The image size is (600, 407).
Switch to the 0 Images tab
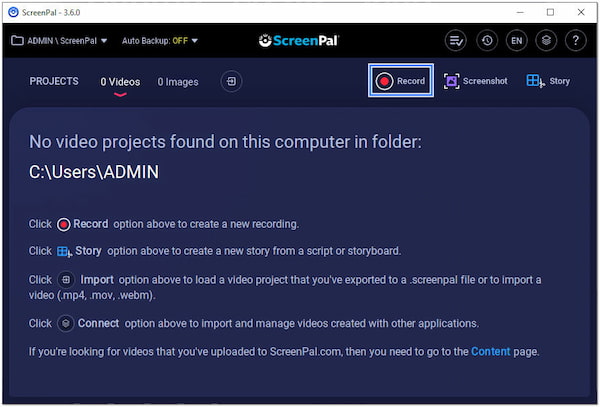(178, 82)
